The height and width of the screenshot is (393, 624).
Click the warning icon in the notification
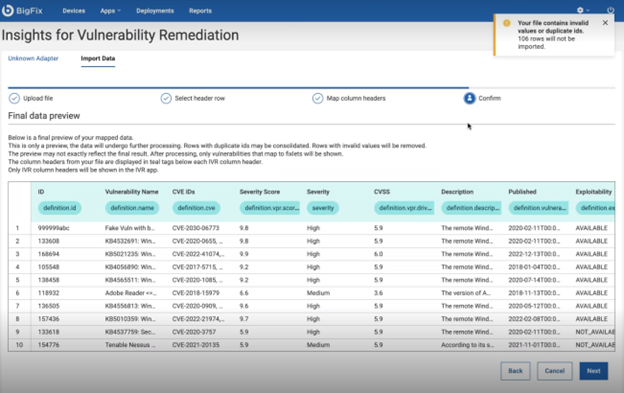[x=507, y=23]
